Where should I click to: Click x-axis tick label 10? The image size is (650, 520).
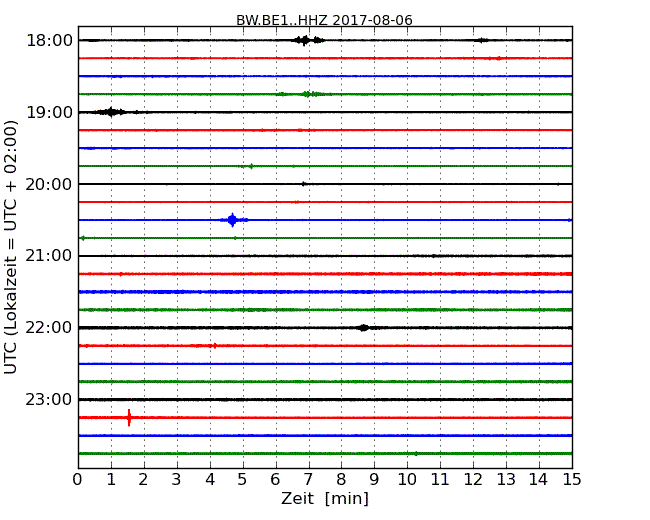(x=407, y=479)
